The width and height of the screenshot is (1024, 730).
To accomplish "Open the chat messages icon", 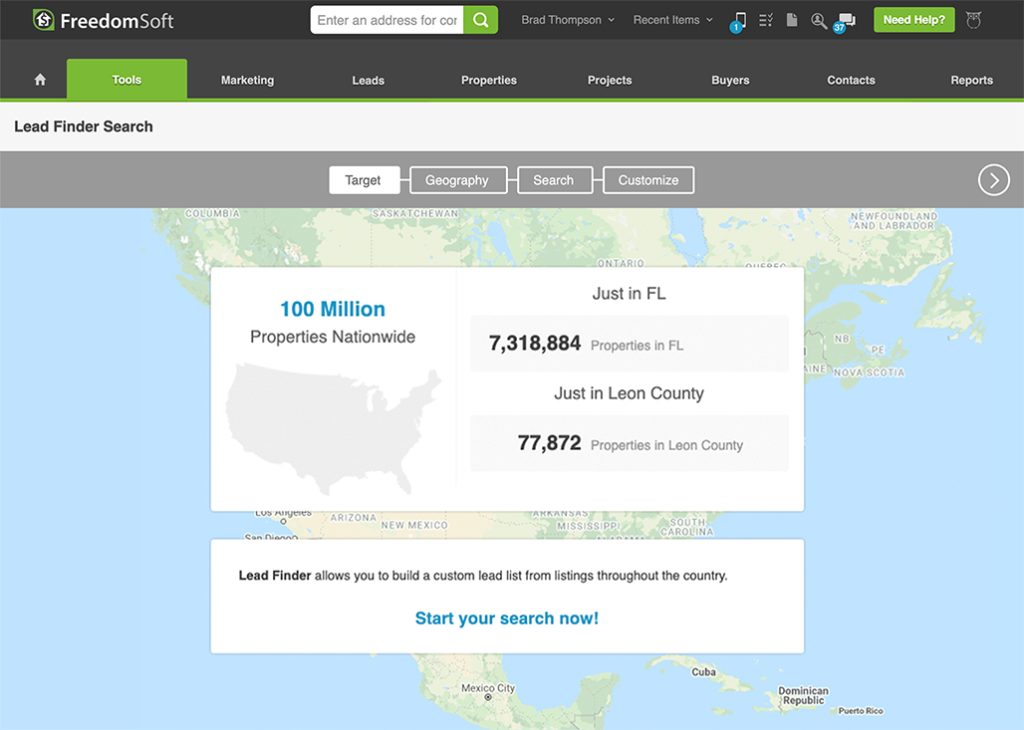I will click(846, 20).
